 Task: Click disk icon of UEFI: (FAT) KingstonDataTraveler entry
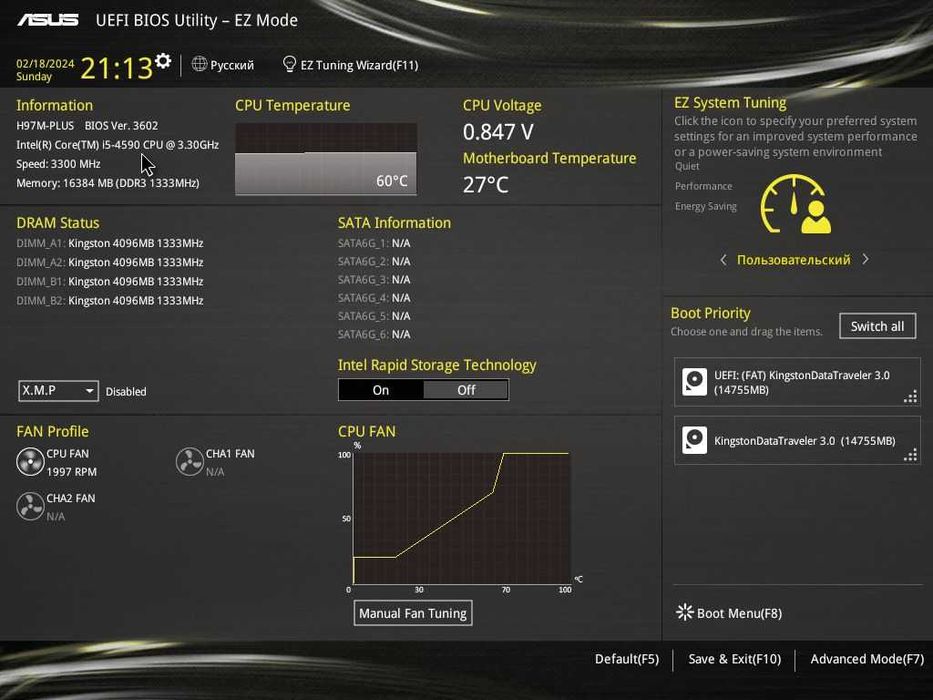coord(694,382)
